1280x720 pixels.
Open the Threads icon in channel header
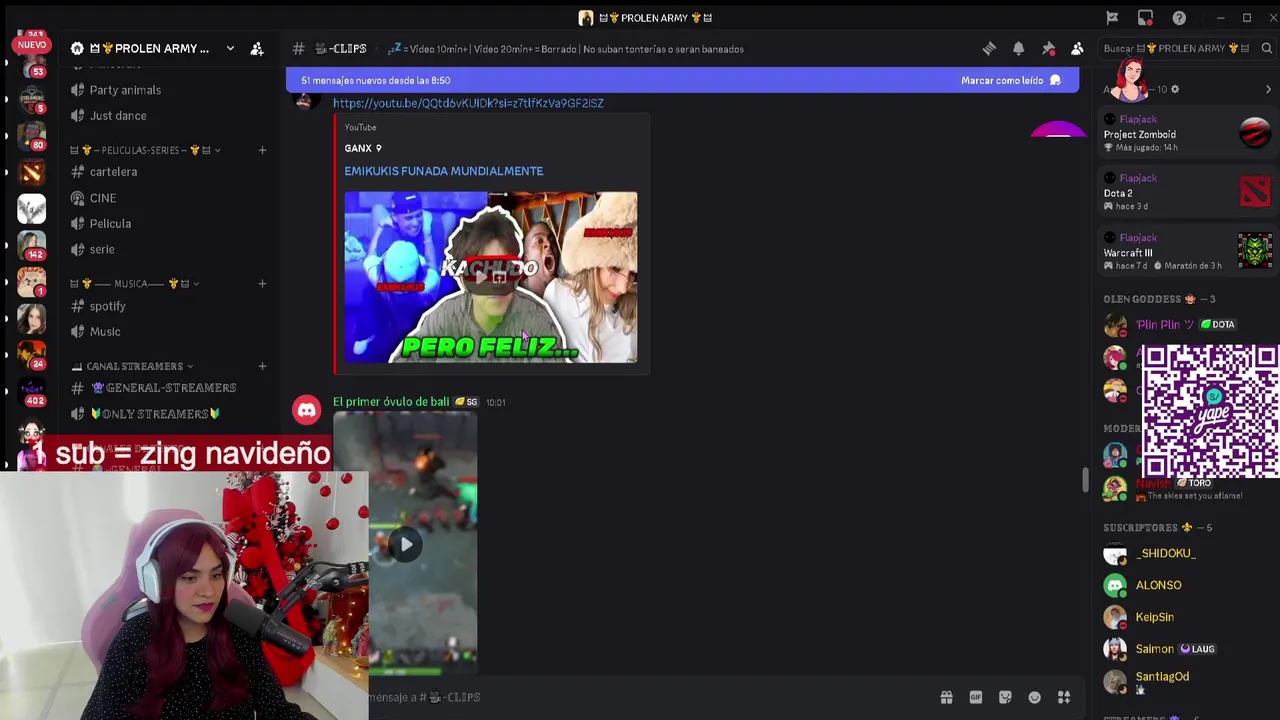click(x=989, y=48)
